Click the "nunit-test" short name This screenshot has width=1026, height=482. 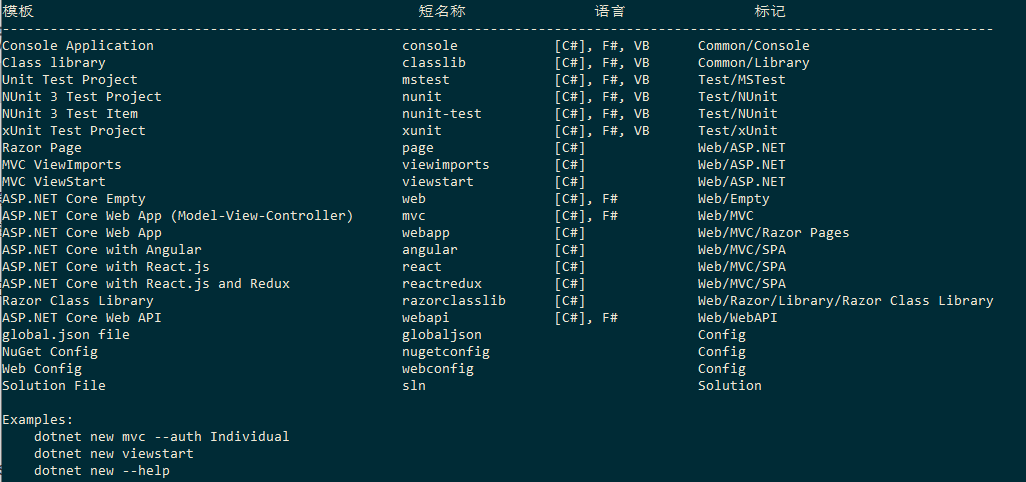tap(442, 113)
